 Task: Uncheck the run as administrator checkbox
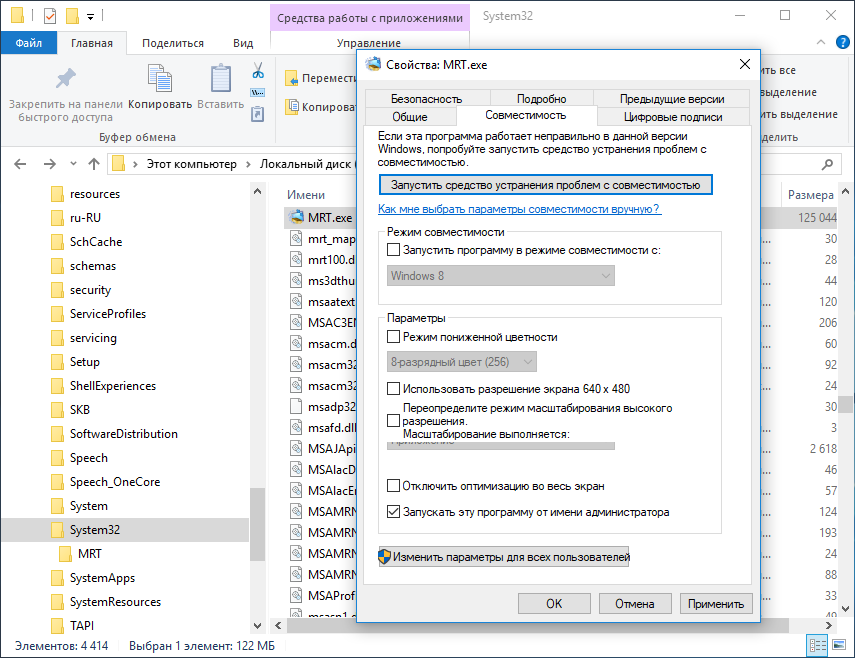(393, 511)
